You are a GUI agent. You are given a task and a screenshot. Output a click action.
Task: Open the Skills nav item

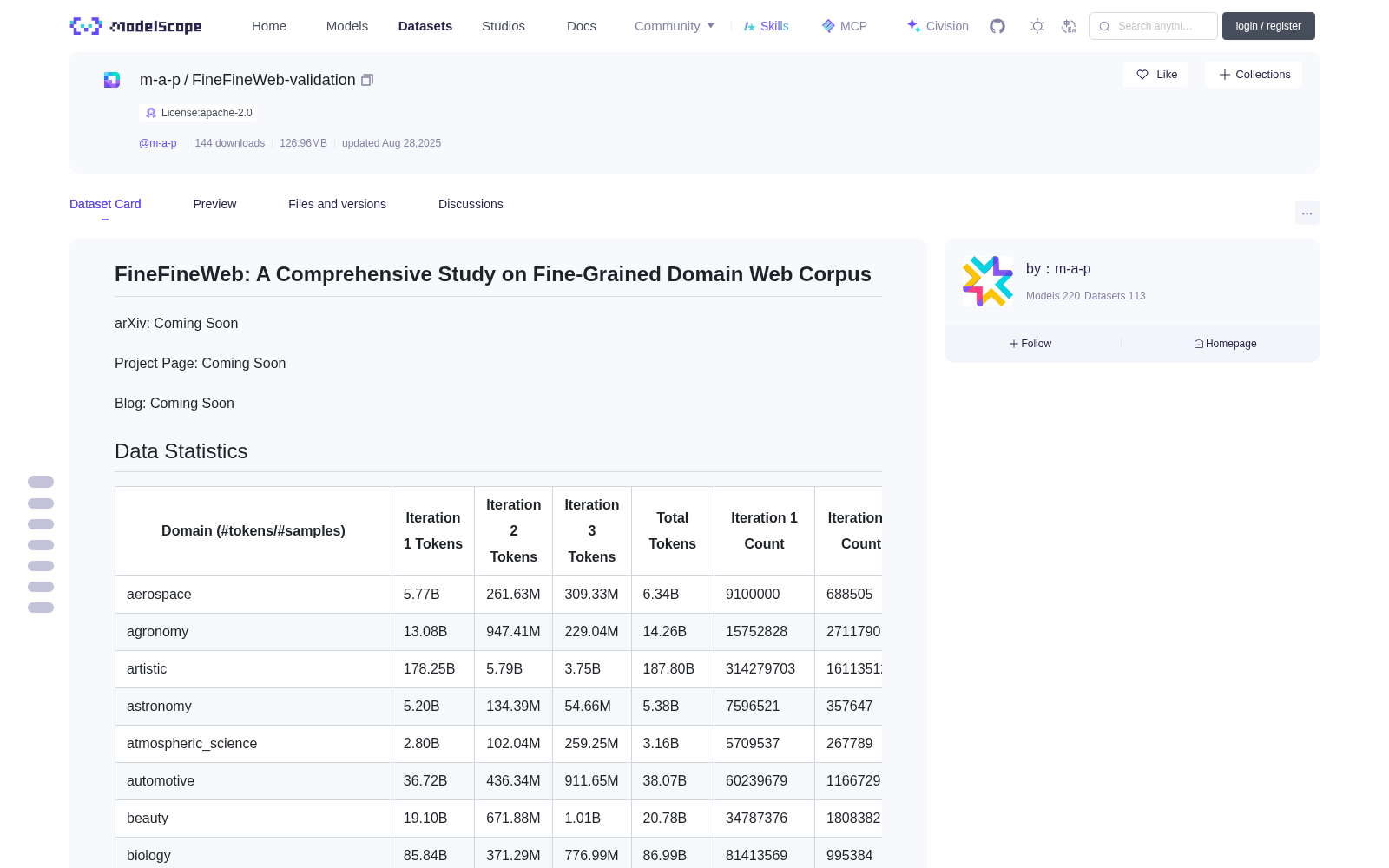coord(766,26)
